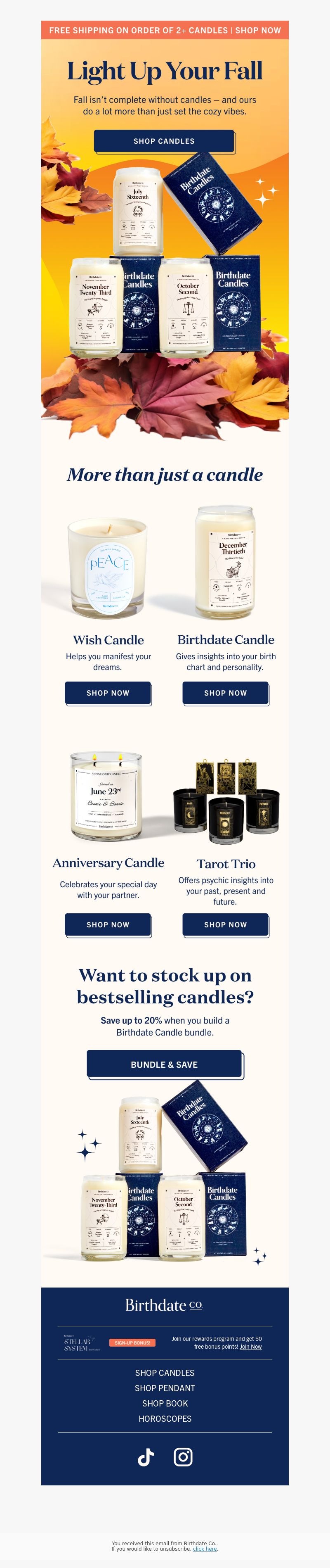Click the Birthdate Co footer logo
The height and width of the screenshot is (1568, 330).
click(164, 1305)
